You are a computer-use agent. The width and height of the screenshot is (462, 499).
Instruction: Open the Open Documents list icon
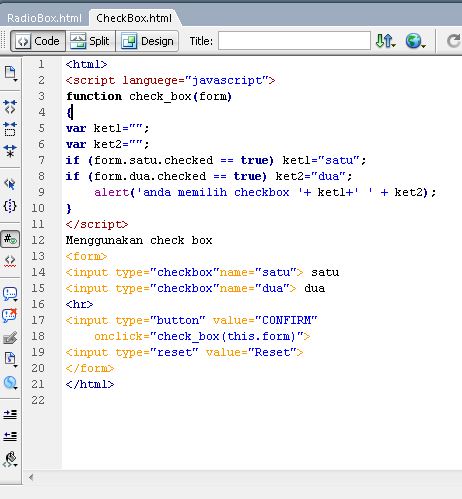pyautogui.click(x=10, y=73)
